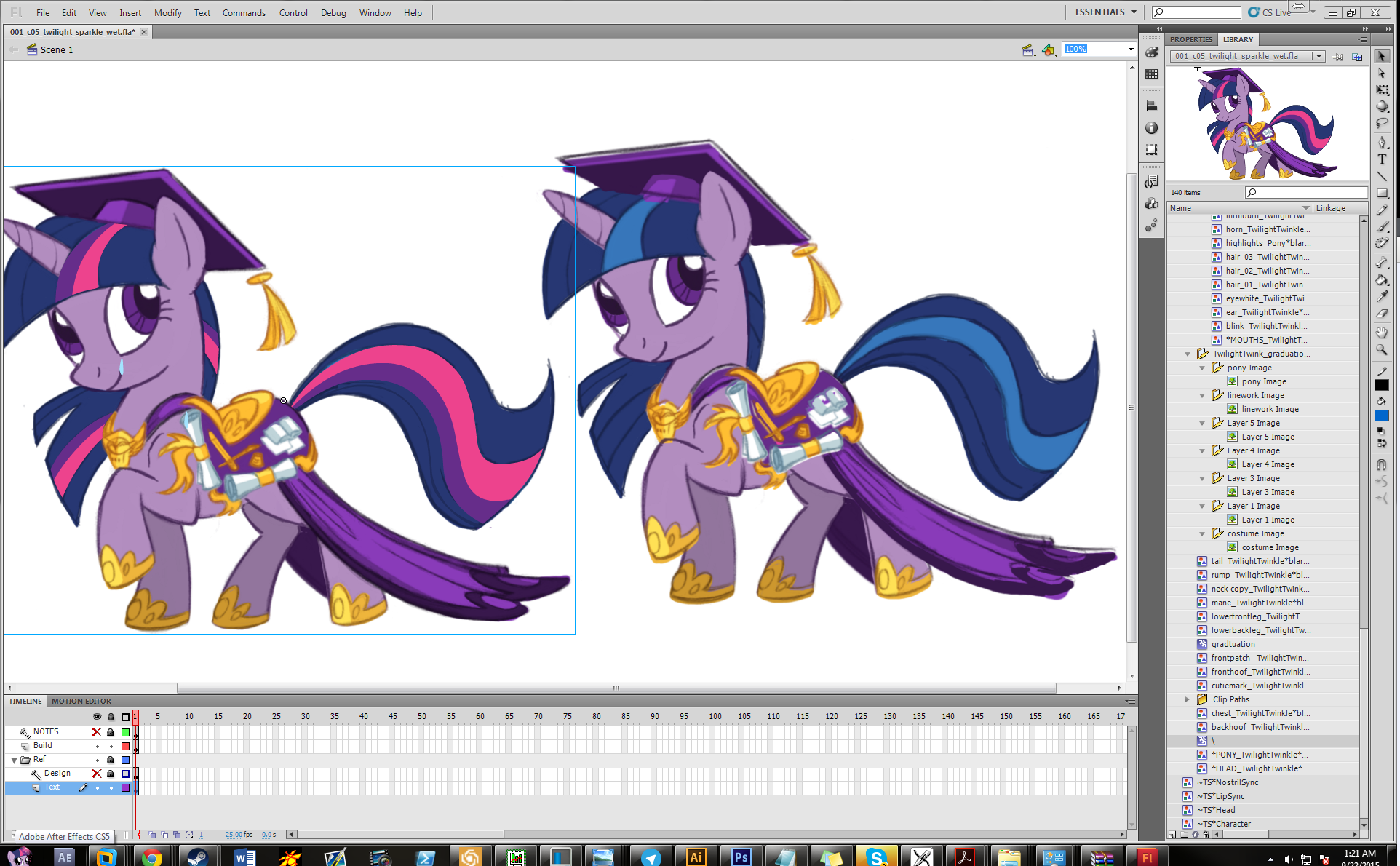
Task: Select the Bone tool
Action: click(1382, 263)
